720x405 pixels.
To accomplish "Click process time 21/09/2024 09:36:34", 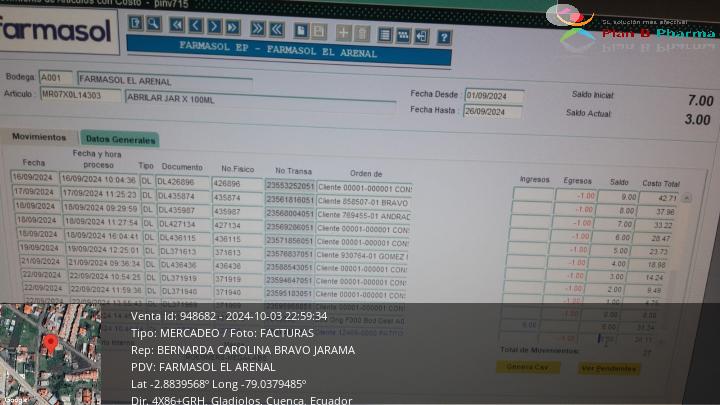I will (105, 263).
